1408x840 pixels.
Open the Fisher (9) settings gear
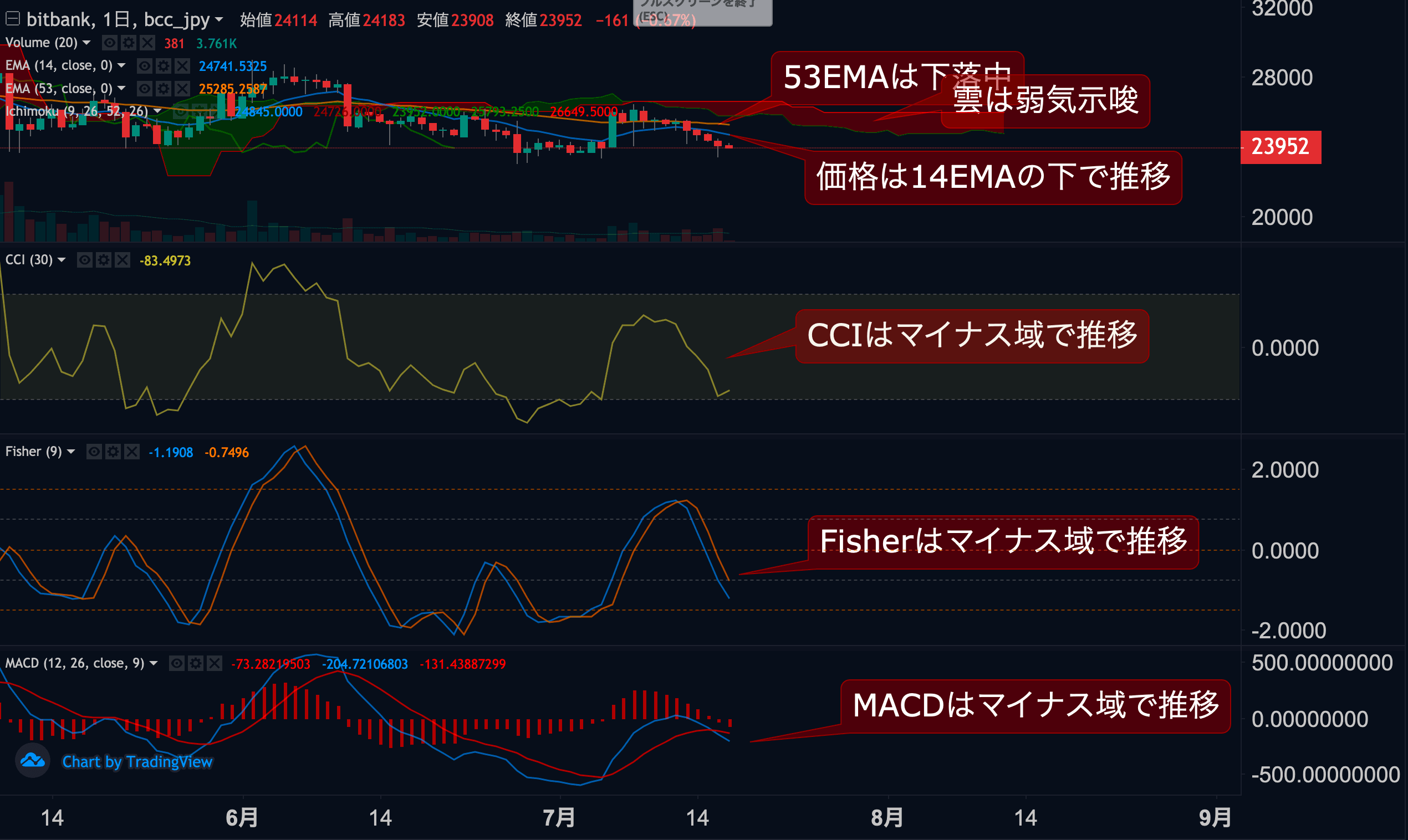[x=113, y=451]
